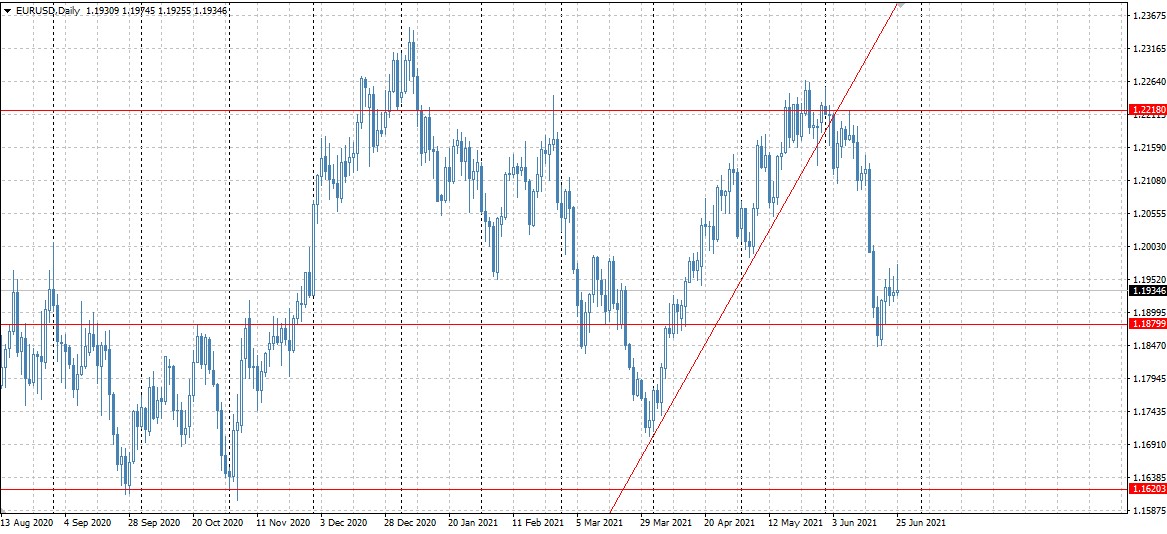
Task: Select the horizontal line at 1.18799
Action: point(564,325)
